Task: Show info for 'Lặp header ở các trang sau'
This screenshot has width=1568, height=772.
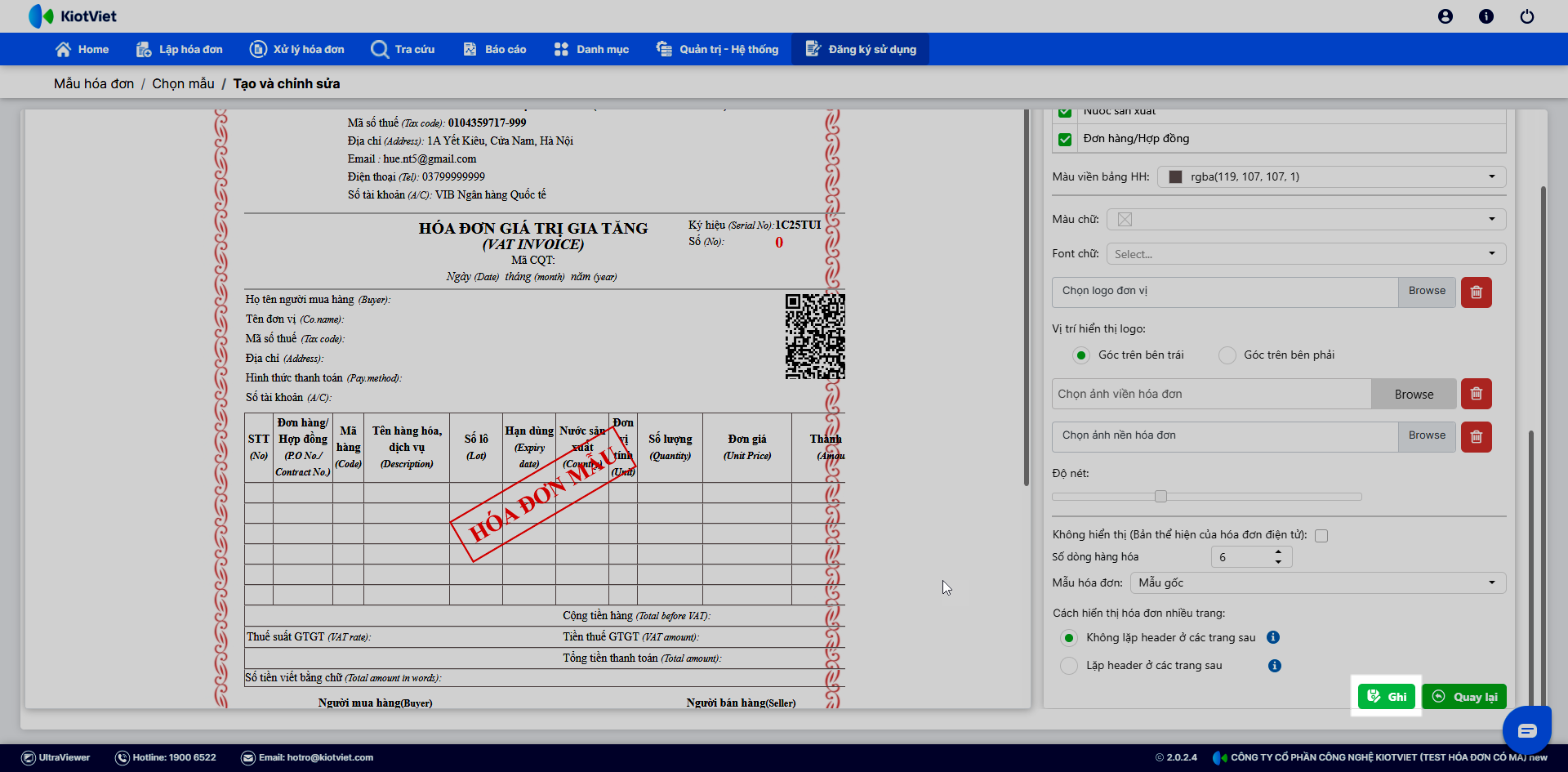Action: coord(1274,666)
